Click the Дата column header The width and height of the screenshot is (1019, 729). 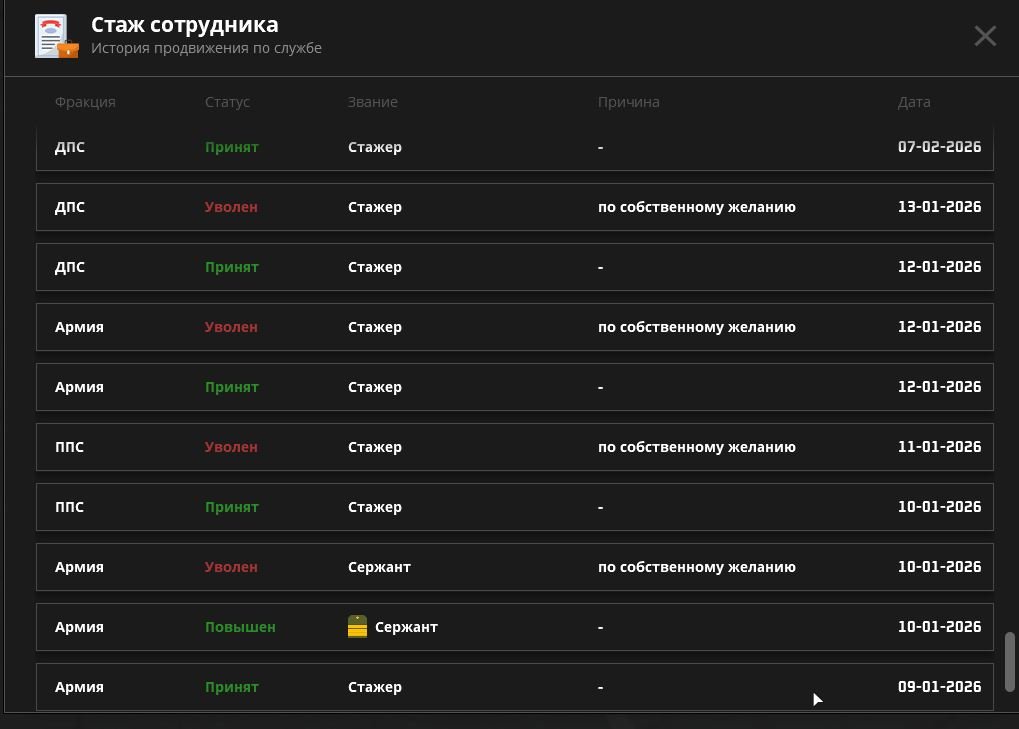(914, 102)
